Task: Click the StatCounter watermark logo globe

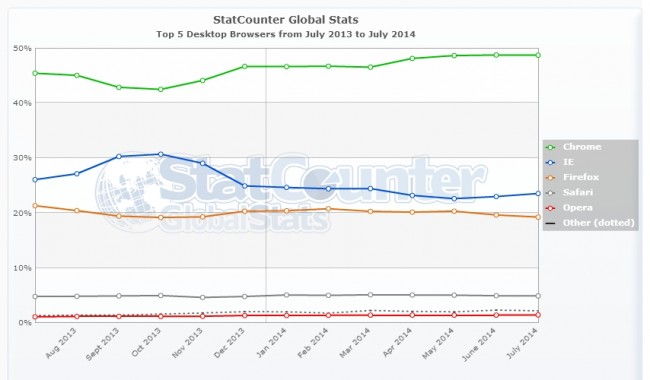Action: pyautogui.click(x=129, y=191)
